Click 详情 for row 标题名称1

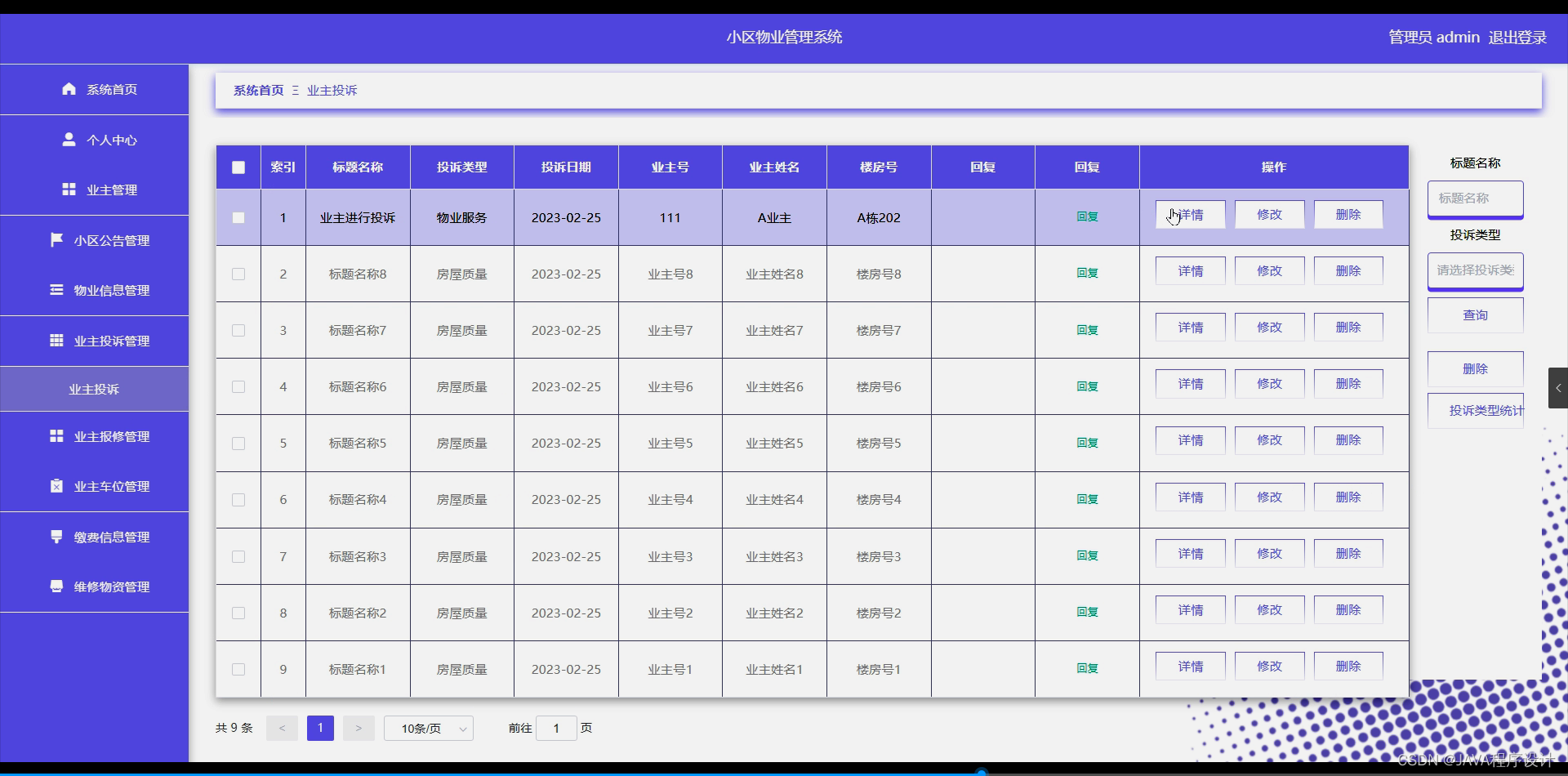click(x=1190, y=667)
